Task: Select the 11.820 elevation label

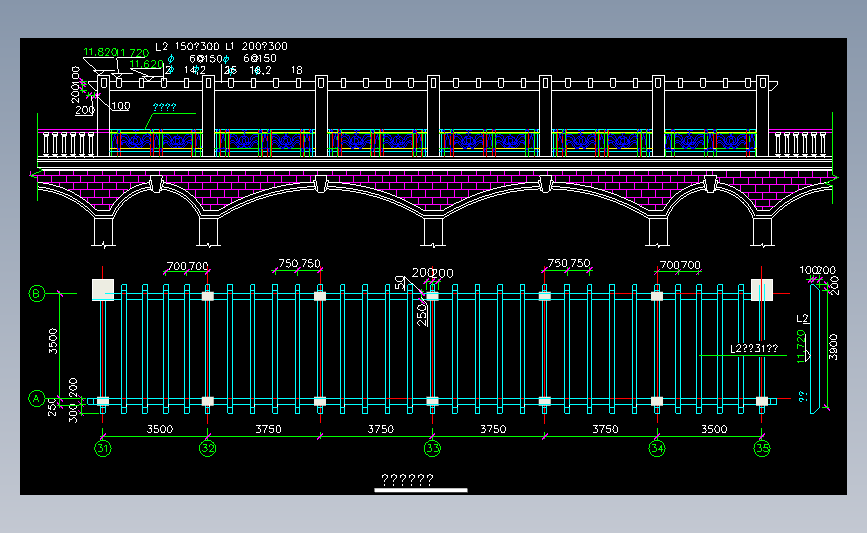Action: point(100,52)
